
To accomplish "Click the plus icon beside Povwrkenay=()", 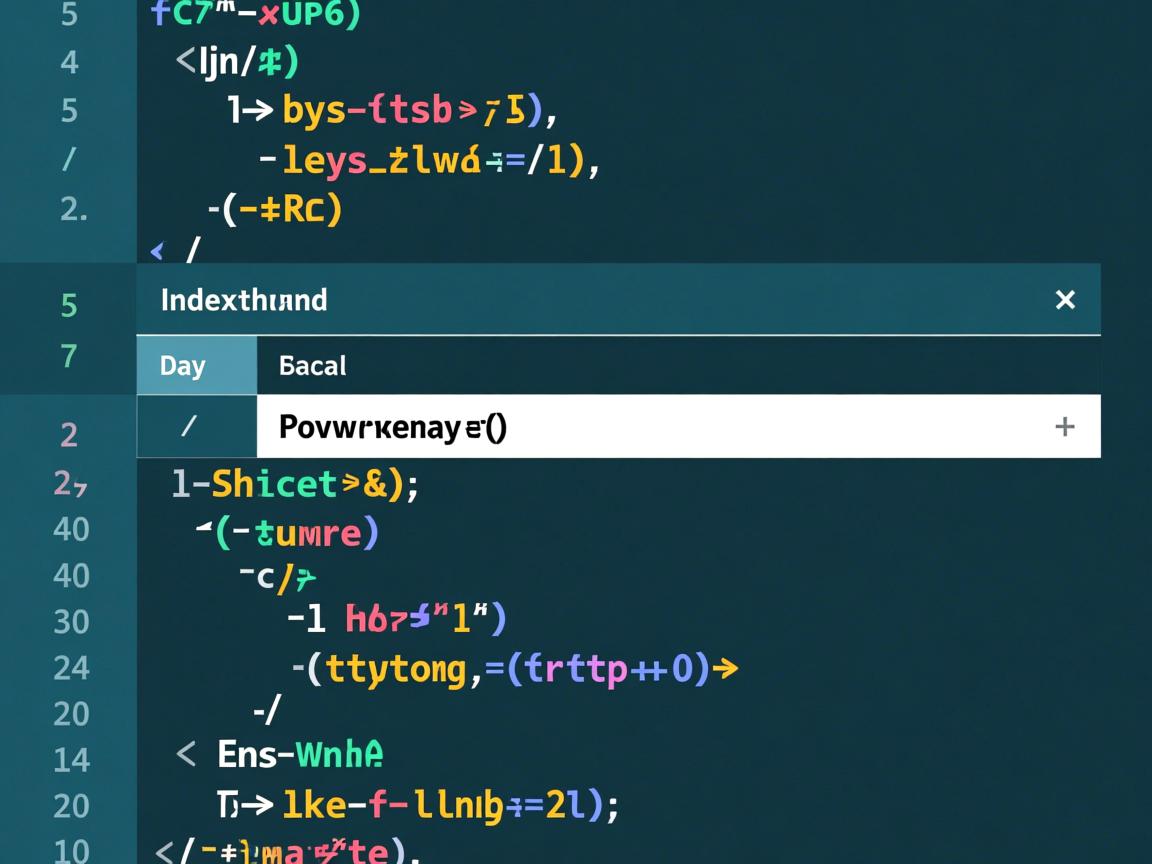I will [x=1064, y=427].
